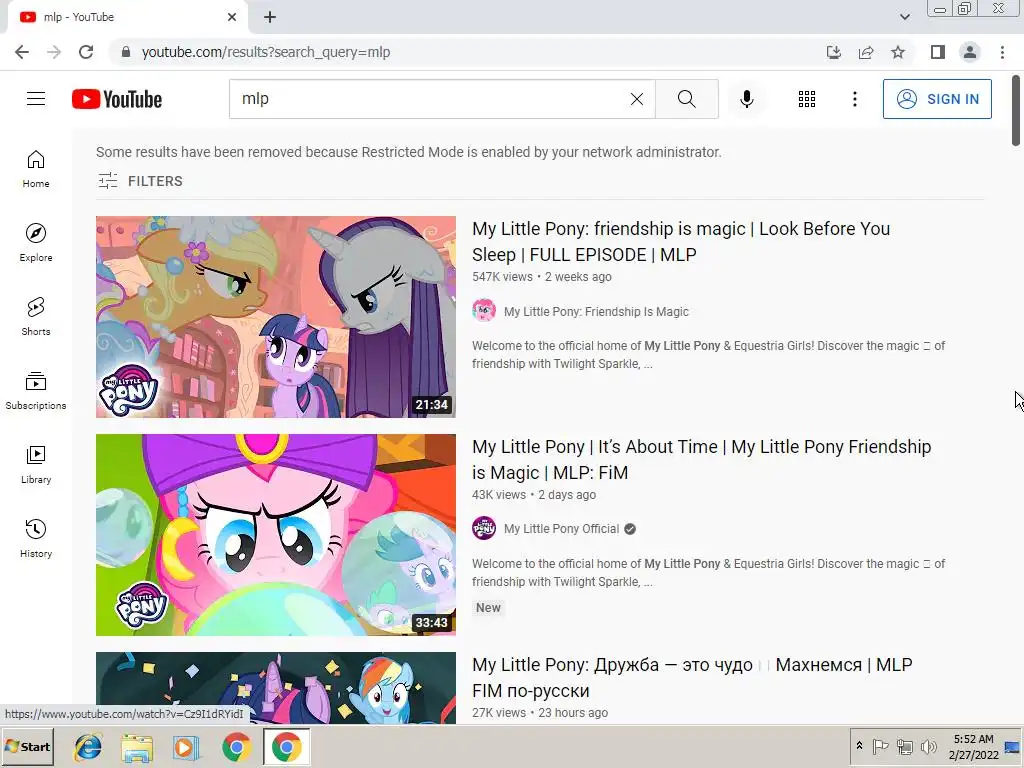Image resolution: width=1024 pixels, height=768 pixels.
Task: Open Subscriptions in the sidebar
Action: coord(36,391)
